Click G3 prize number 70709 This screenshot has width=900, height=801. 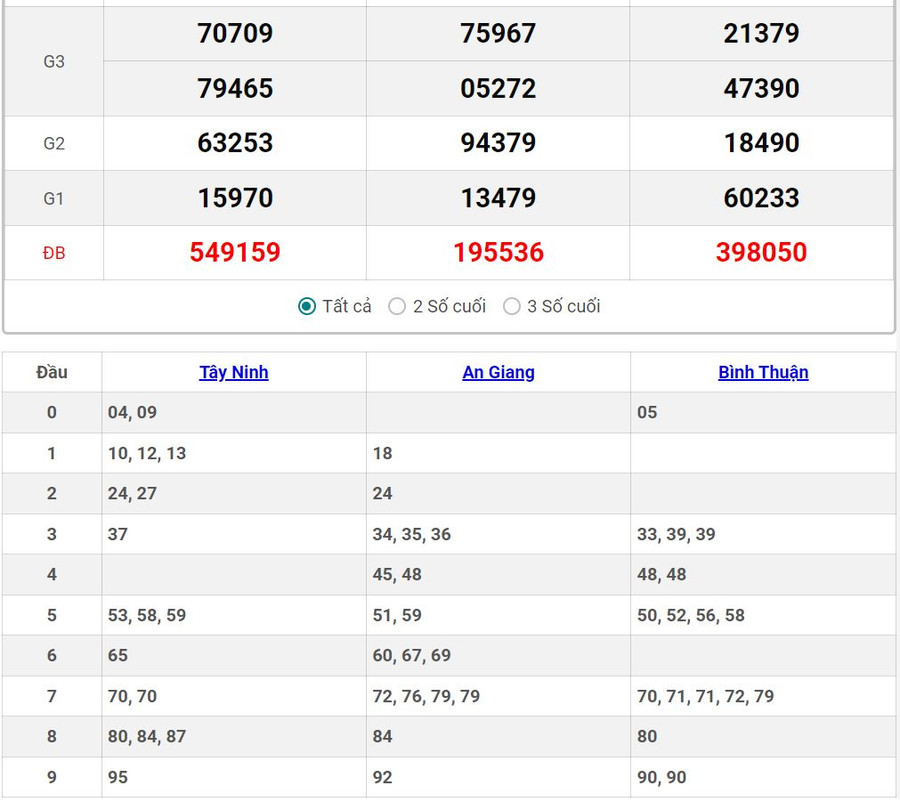(235, 34)
